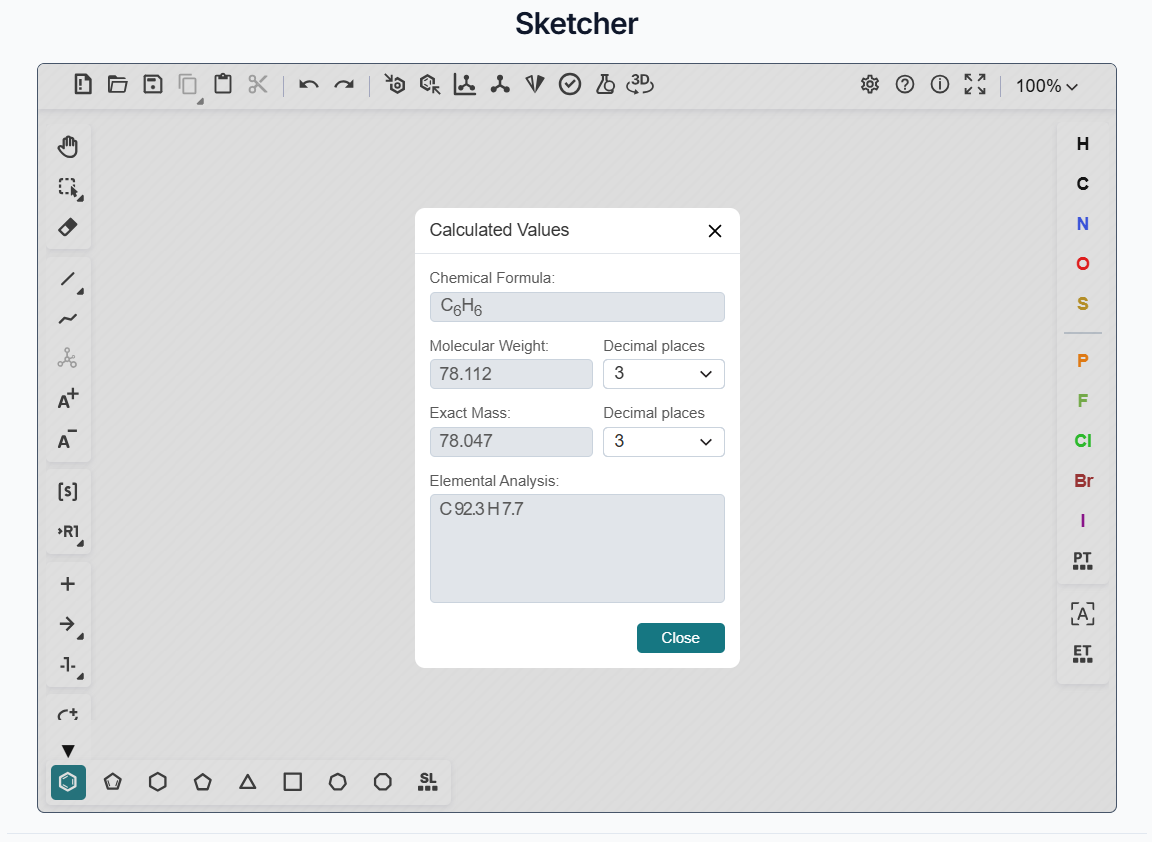
Task: Click the Close button in Calculated Values
Action: pyautogui.click(x=681, y=638)
